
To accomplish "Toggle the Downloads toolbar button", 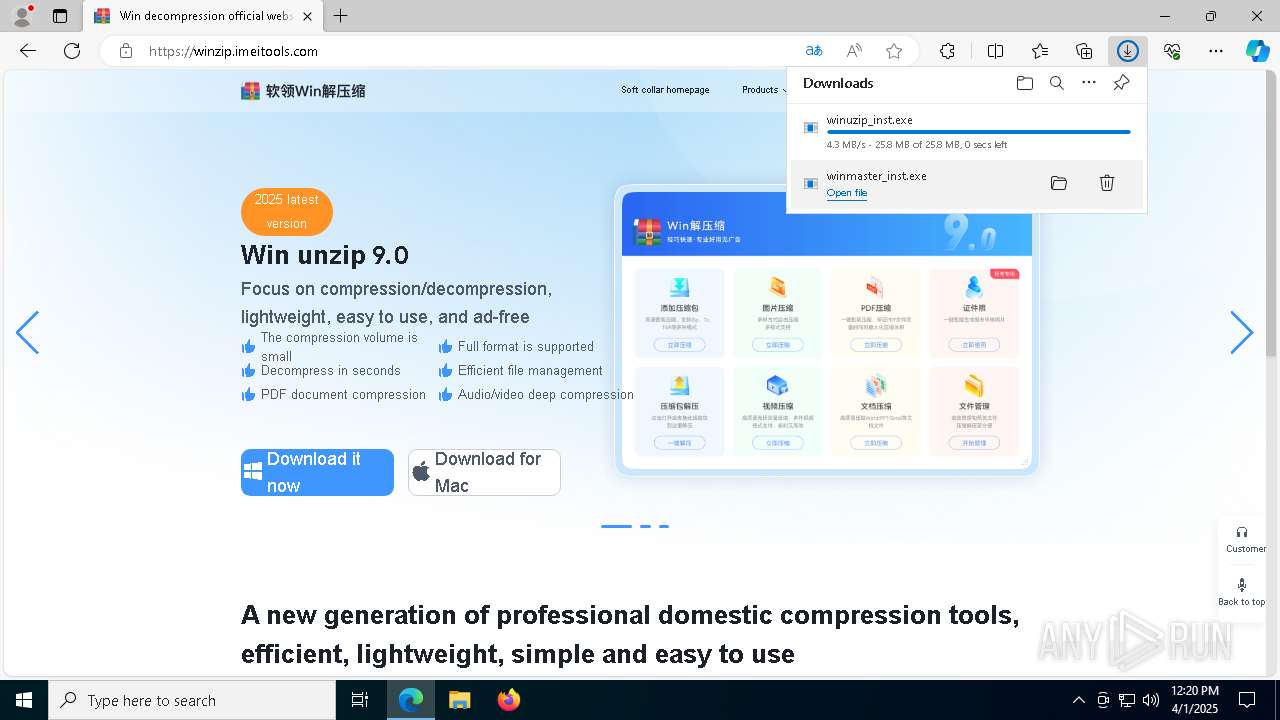I will (x=1128, y=51).
